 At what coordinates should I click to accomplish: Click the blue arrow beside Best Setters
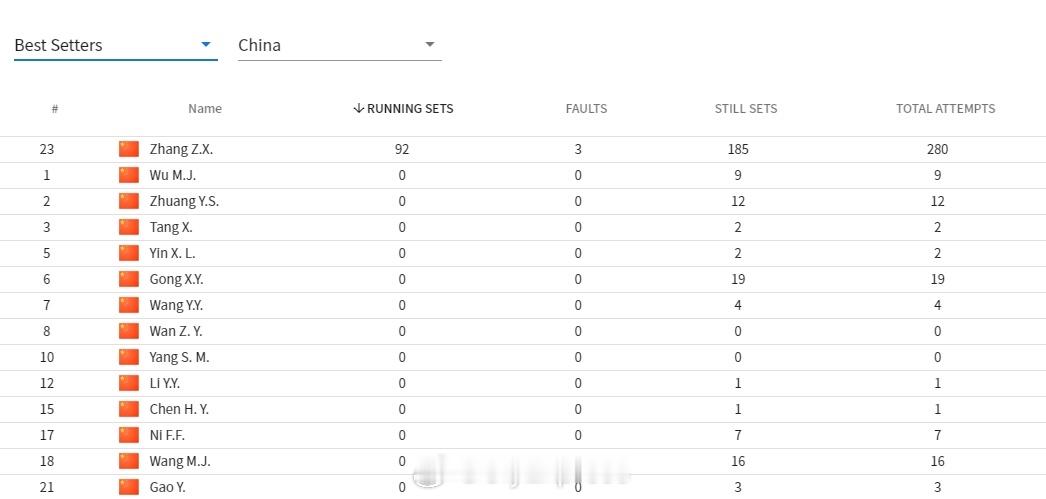pos(205,45)
